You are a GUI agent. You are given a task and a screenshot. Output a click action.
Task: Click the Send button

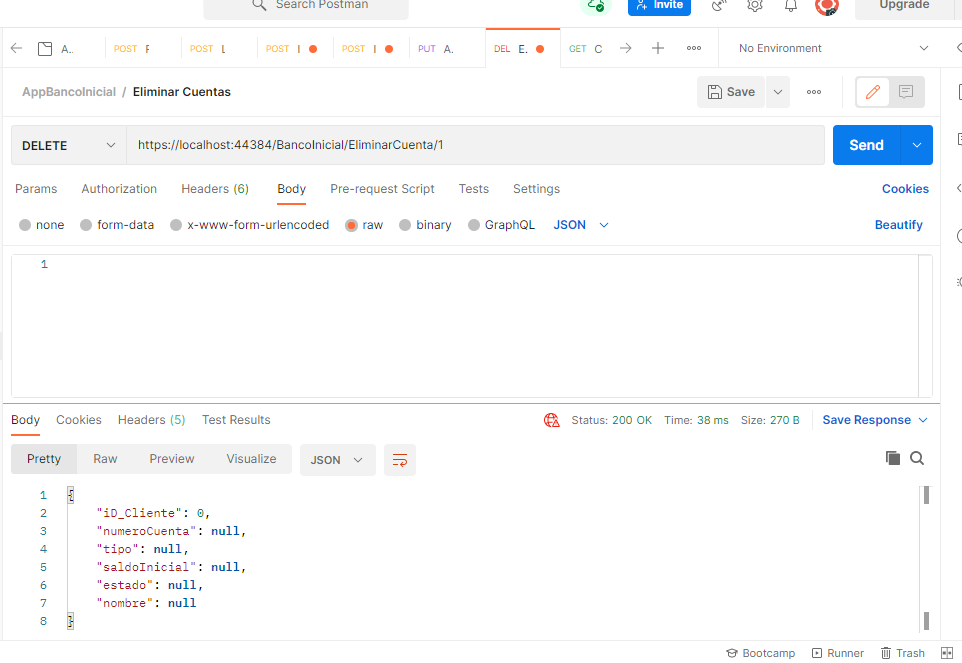pyautogui.click(x=866, y=145)
